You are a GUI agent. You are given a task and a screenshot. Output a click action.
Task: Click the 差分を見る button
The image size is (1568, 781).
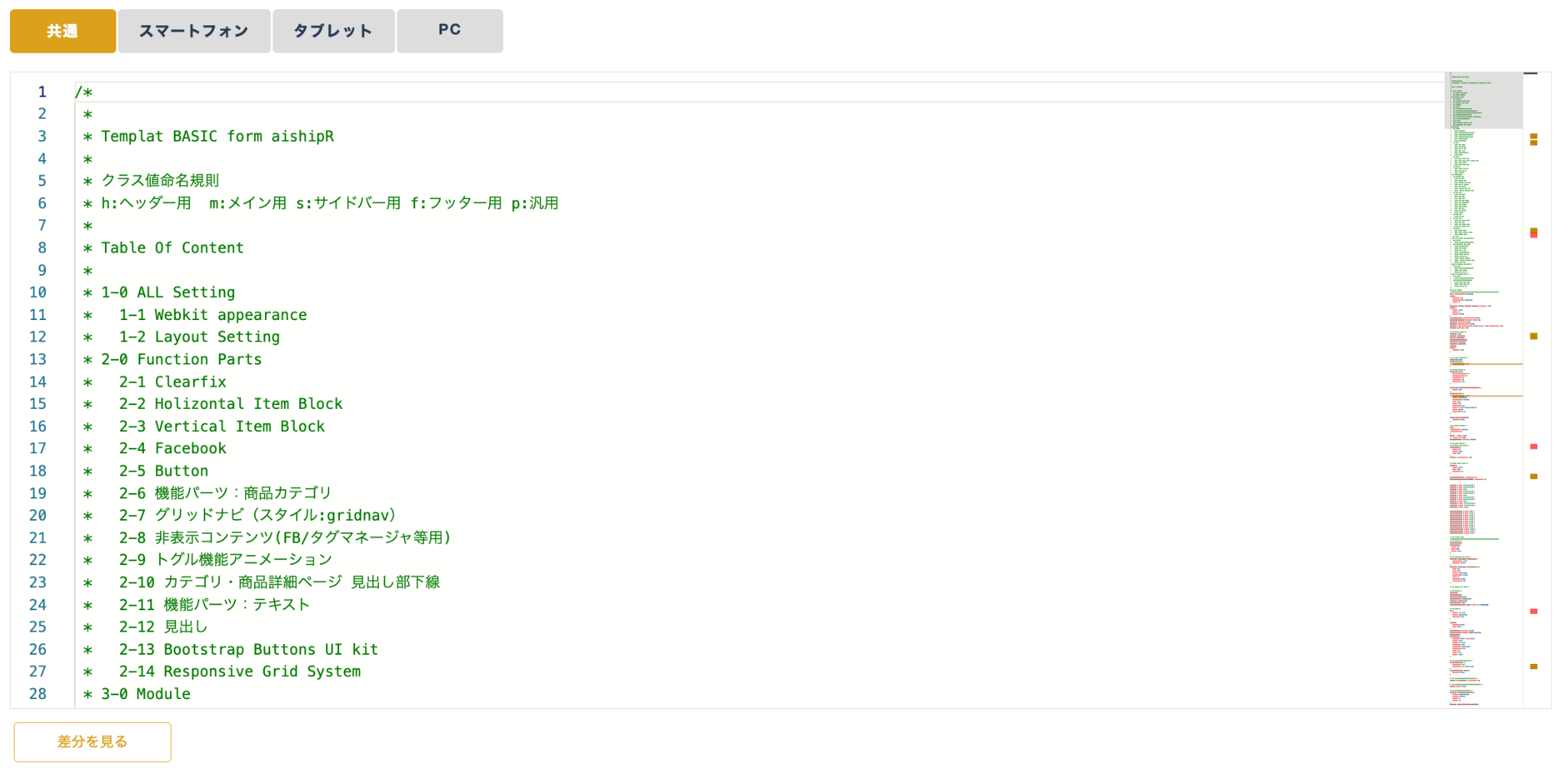coord(93,741)
